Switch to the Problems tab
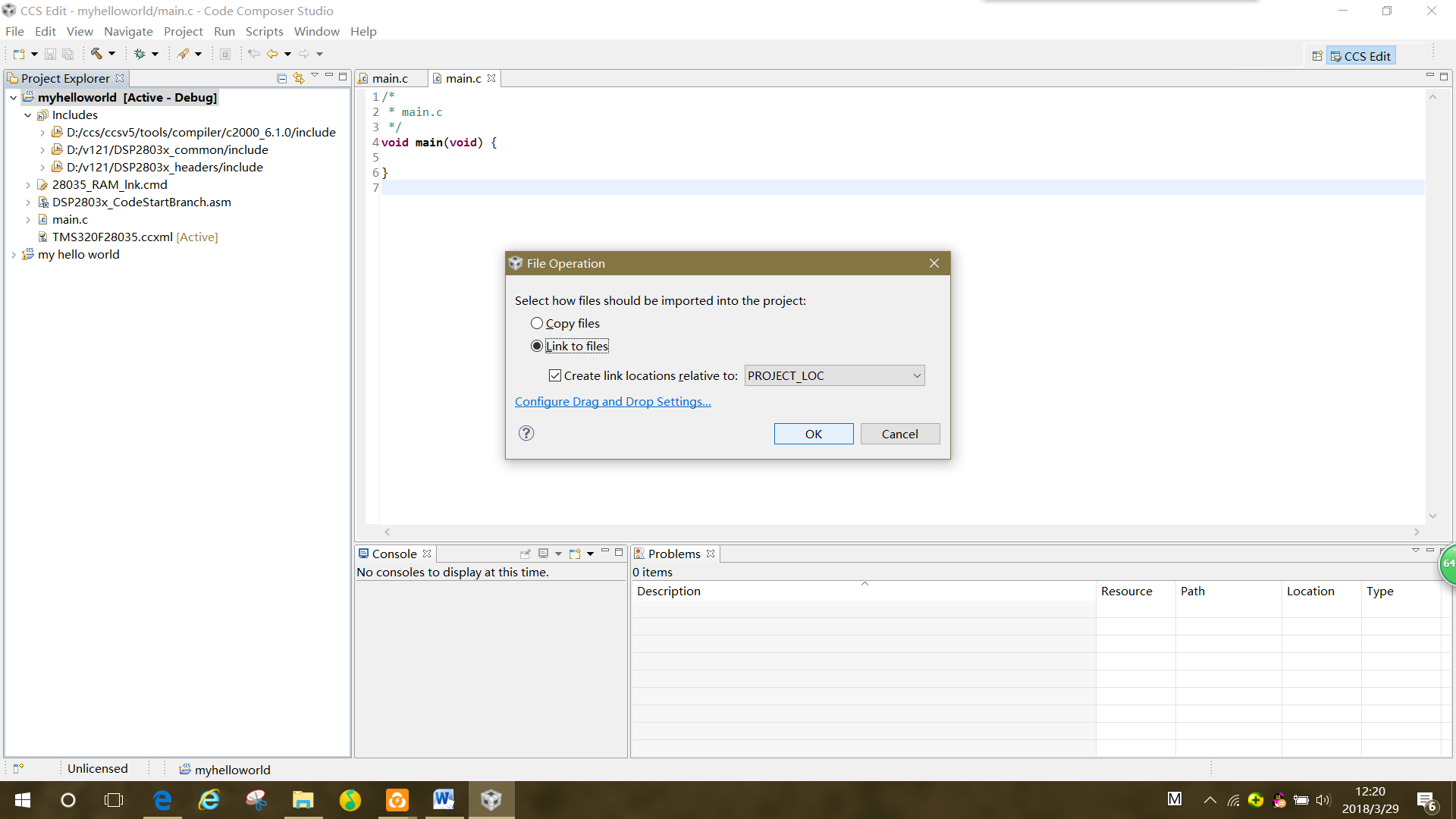Viewport: 1456px width, 819px height. (x=674, y=554)
